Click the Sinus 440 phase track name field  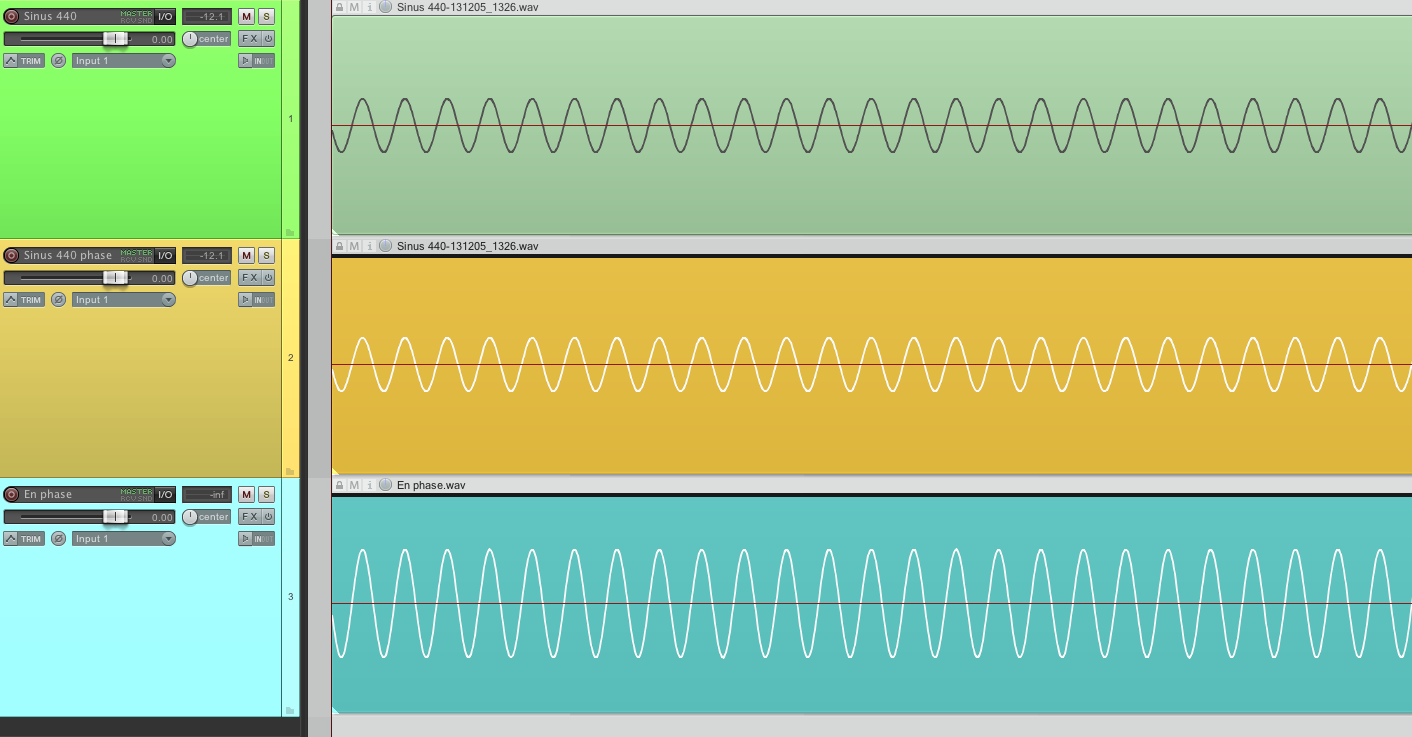tap(70, 255)
